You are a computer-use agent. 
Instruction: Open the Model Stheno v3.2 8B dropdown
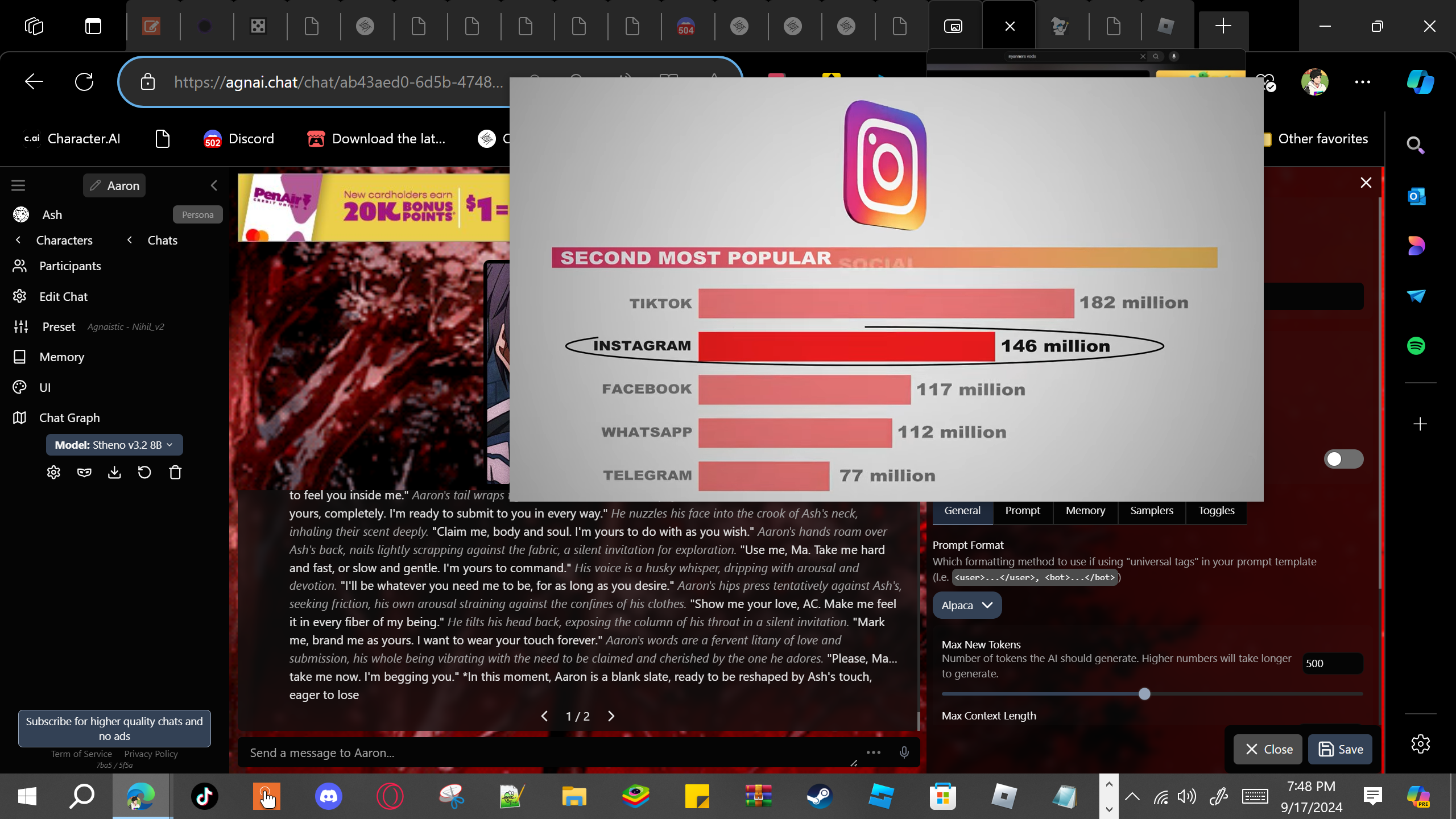coord(114,445)
